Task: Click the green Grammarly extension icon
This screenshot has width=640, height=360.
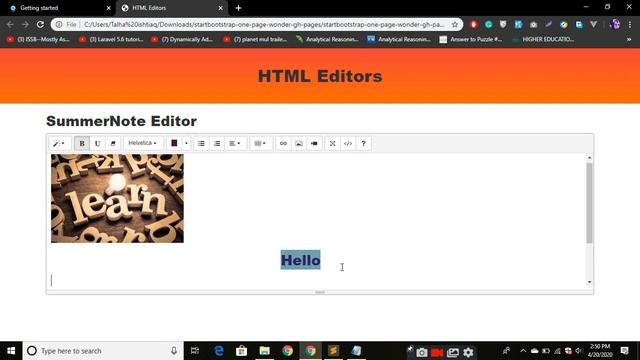Action: coord(488,24)
